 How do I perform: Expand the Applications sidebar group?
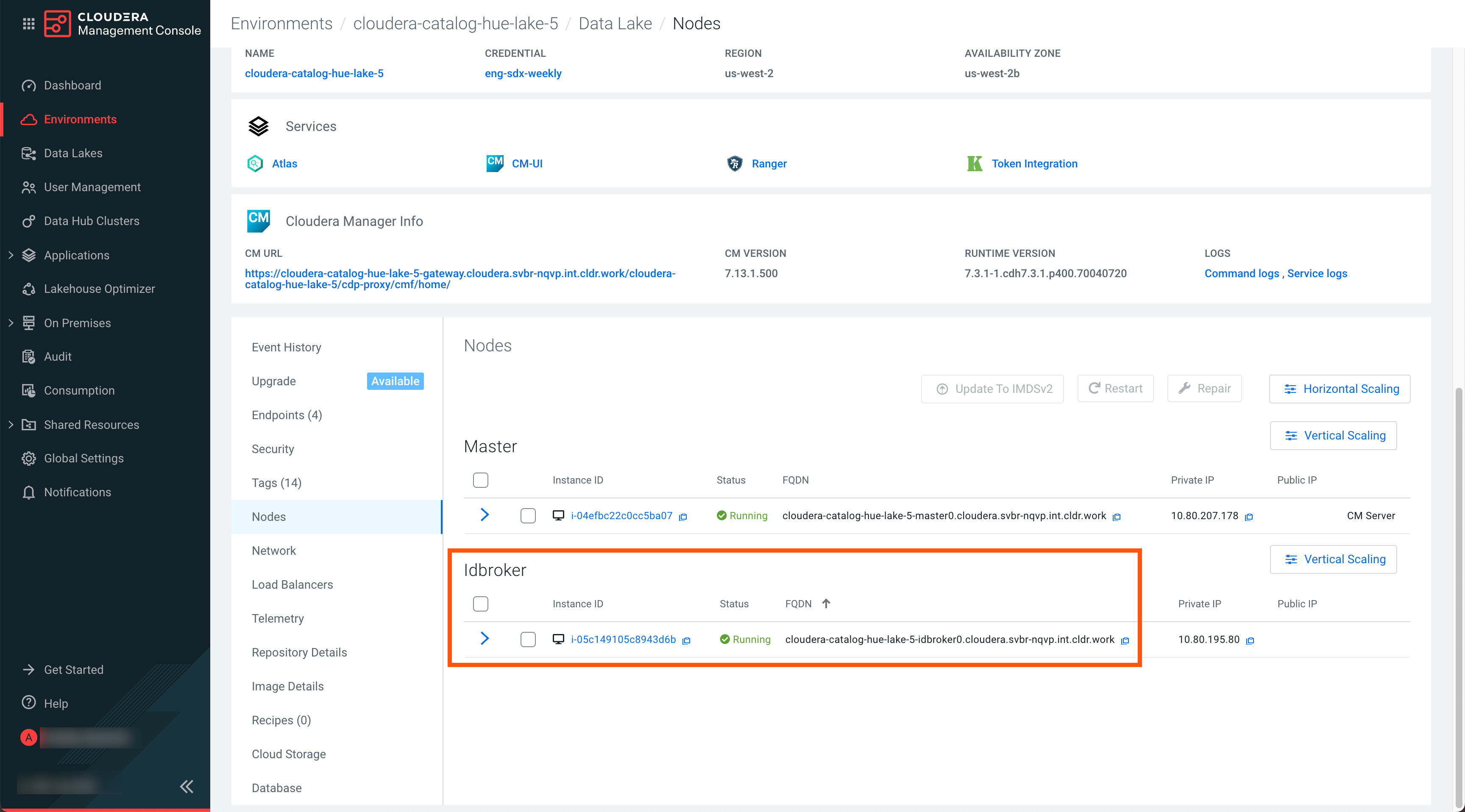click(11, 255)
